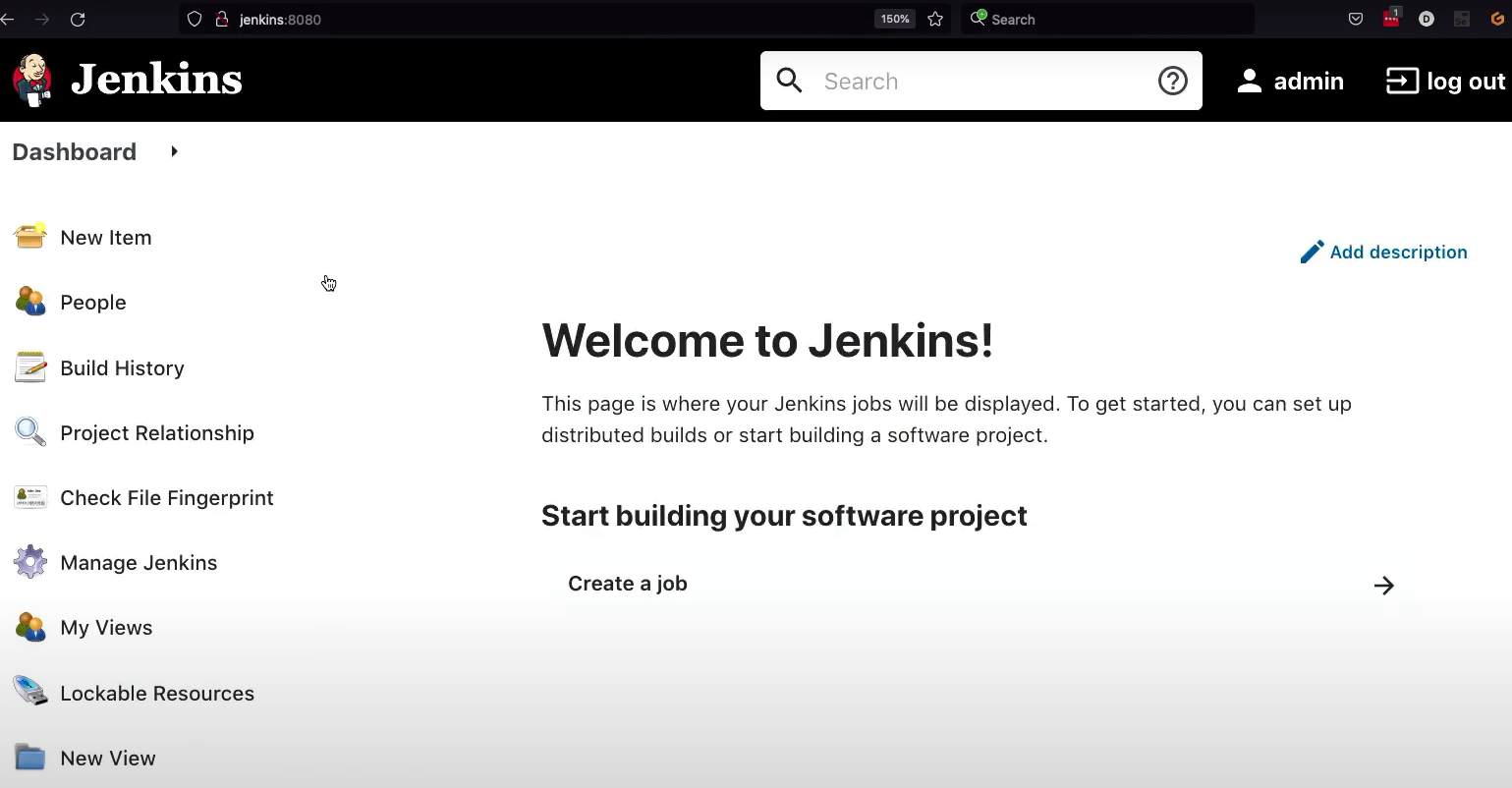1512x788 pixels.
Task: Open the Project Relationship sidebar link
Action: [x=157, y=433]
